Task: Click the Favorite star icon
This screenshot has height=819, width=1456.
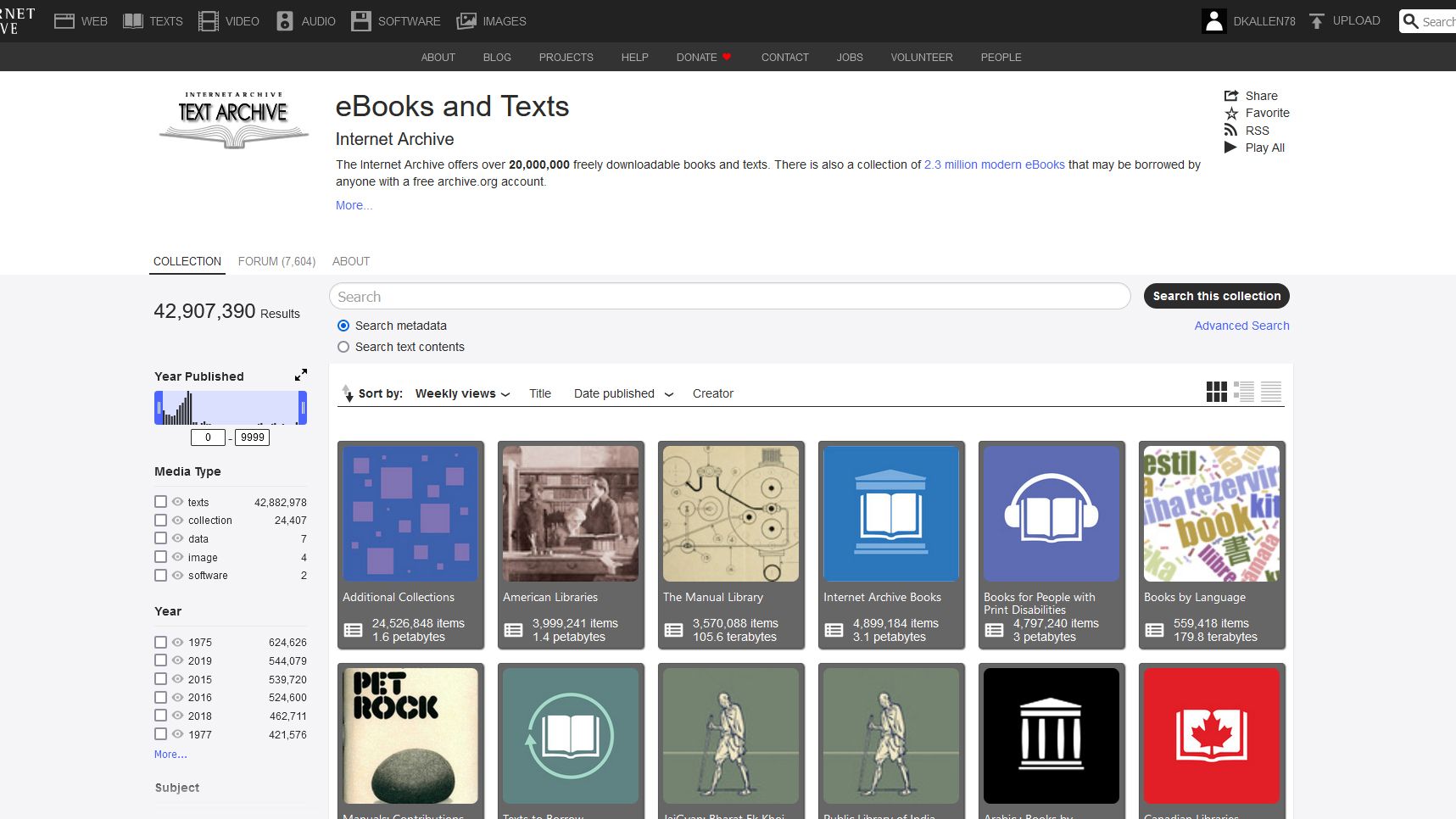Action: point(1231,113)
